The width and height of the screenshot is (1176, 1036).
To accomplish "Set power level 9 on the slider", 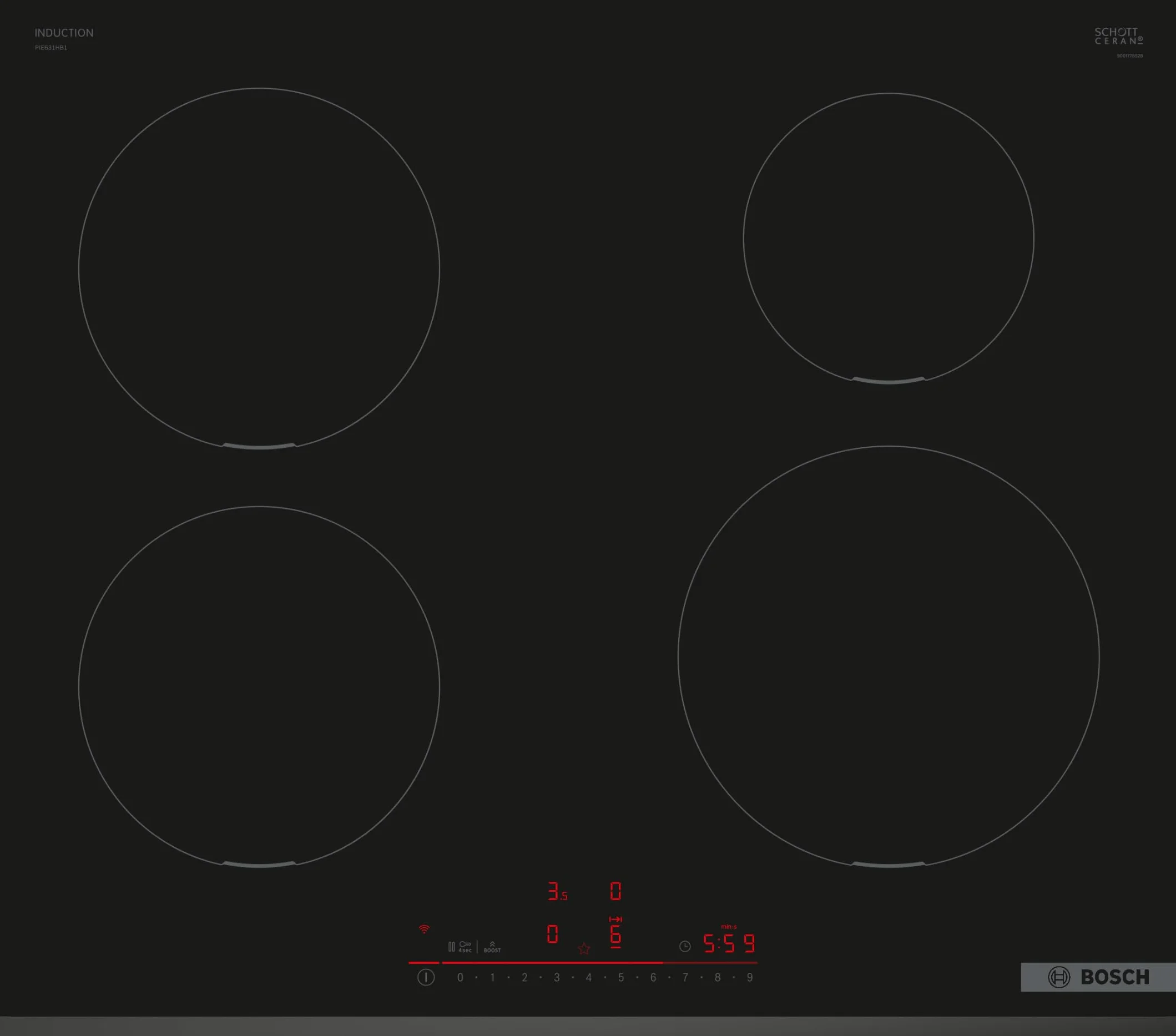I will click(x=750, y=977).
